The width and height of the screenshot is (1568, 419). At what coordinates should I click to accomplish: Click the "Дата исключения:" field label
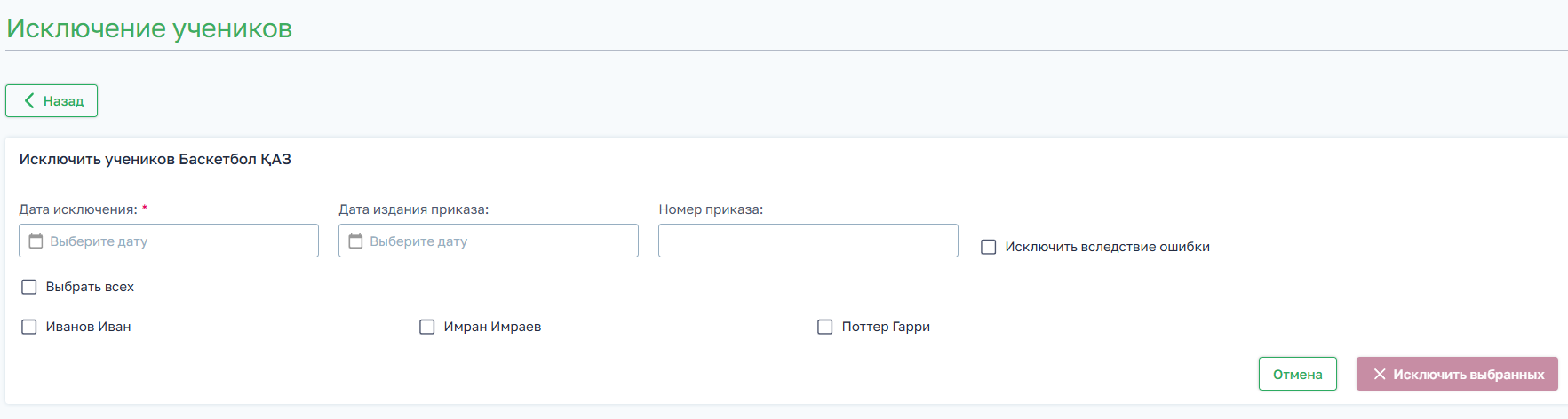click(78, 209)
